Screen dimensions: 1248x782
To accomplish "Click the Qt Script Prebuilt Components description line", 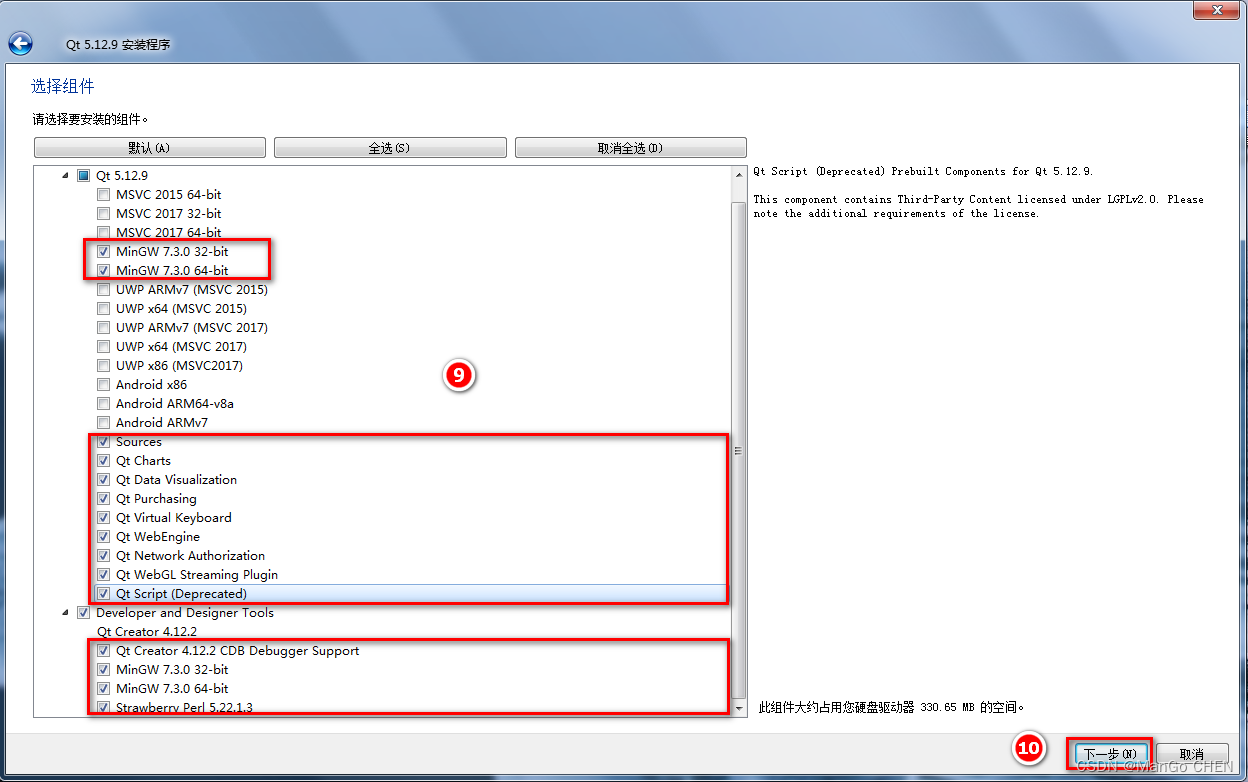I will tap(923, 172).
